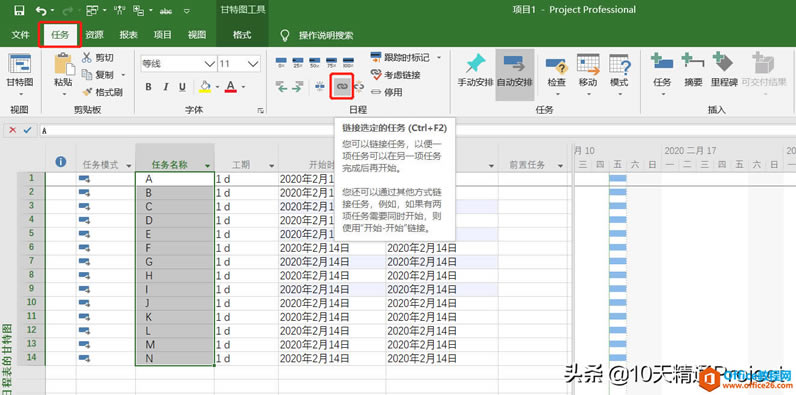
Task: Open Duration (工期) column filter arrow
Action: 272,166
